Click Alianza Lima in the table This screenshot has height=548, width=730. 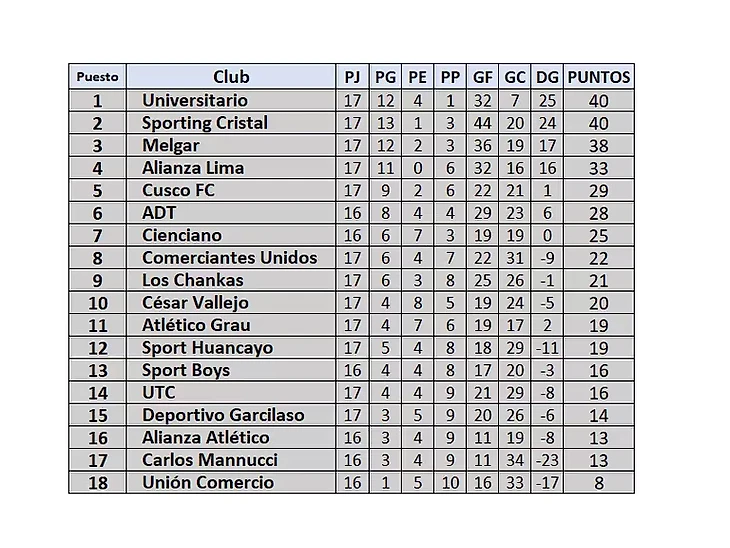pos(193,168)
